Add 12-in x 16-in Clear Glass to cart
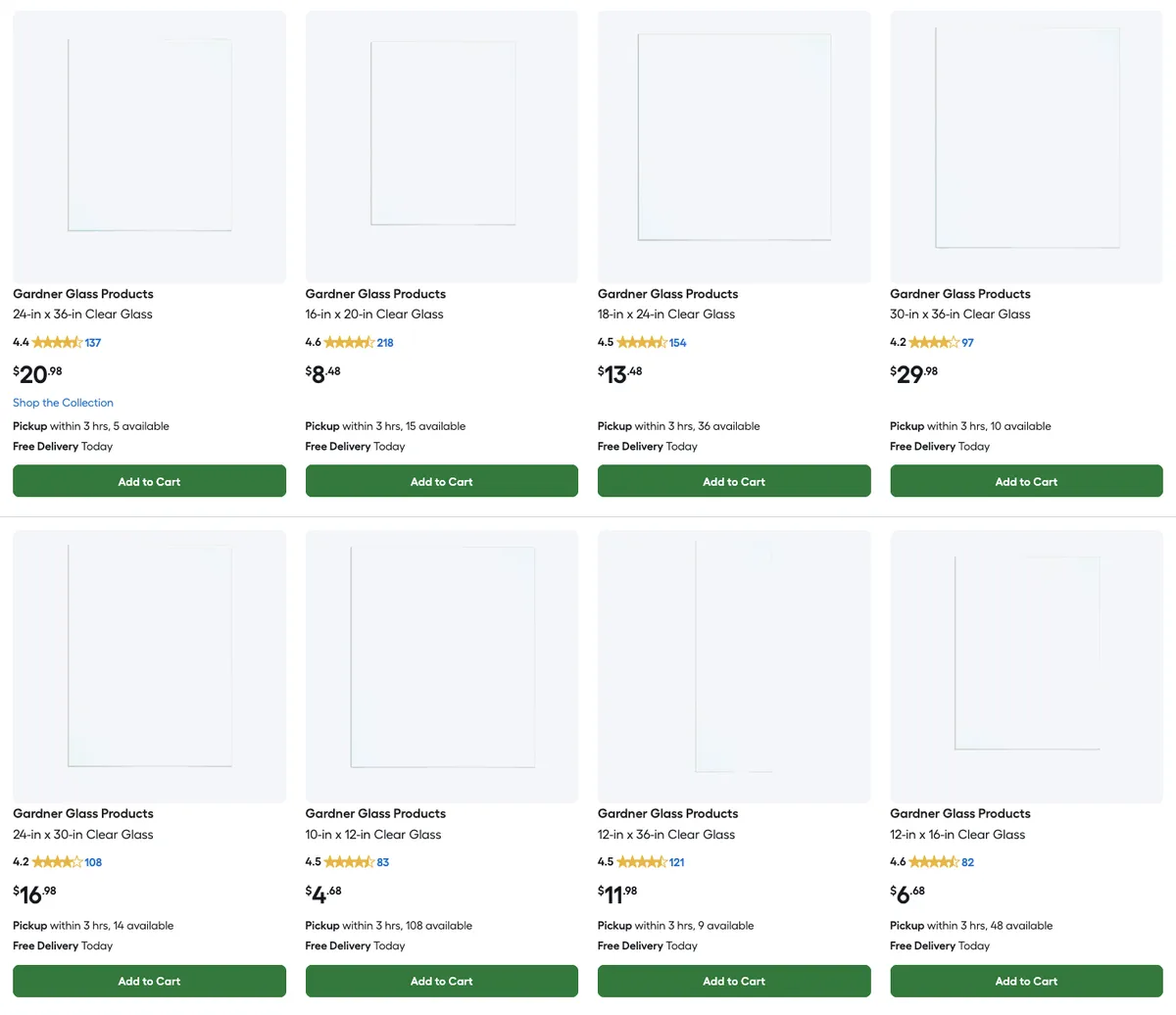Screen dimensions: 1176x1015 pos(1026,981)
